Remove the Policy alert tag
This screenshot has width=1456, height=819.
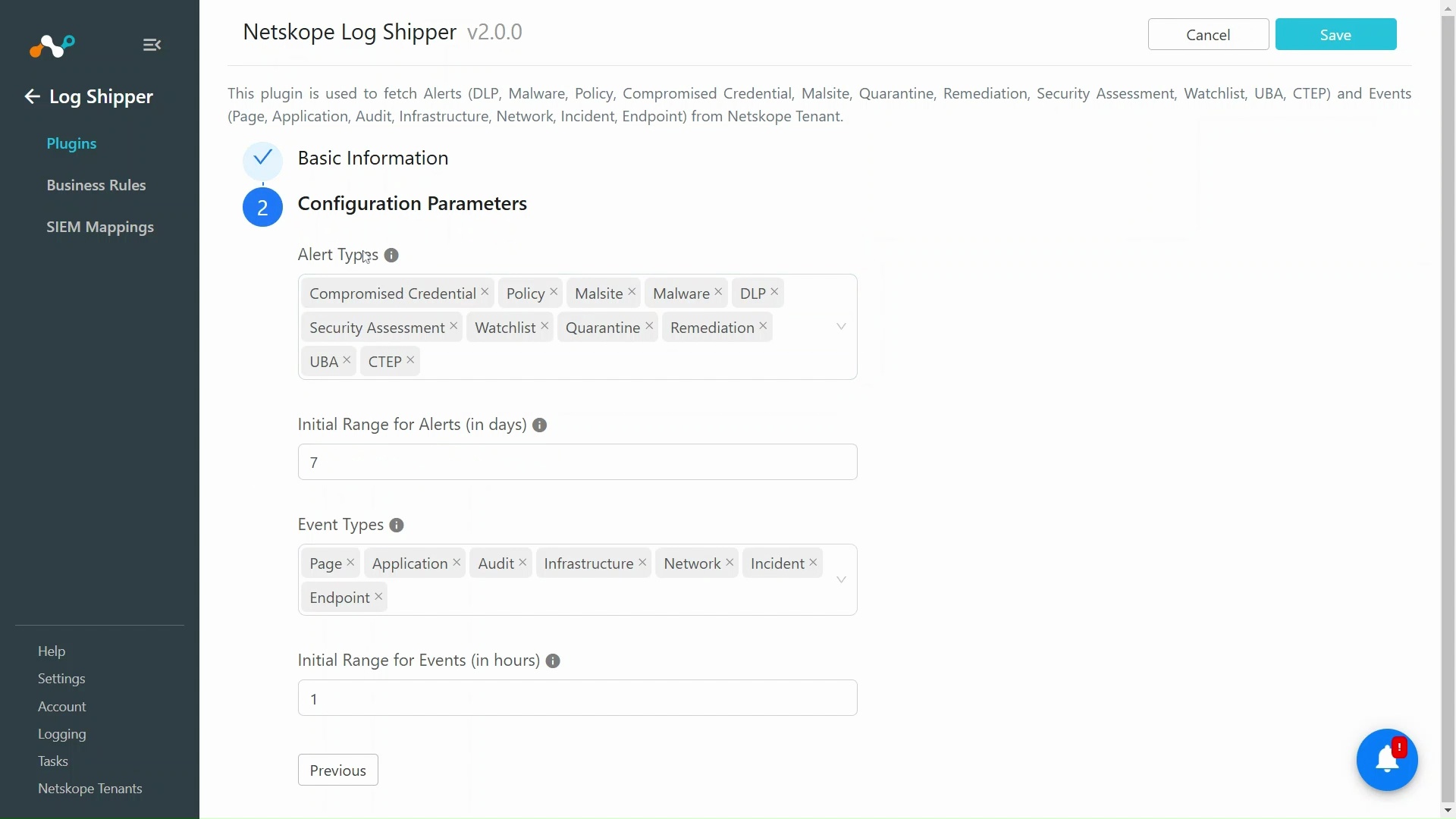[x=554, y=292]
